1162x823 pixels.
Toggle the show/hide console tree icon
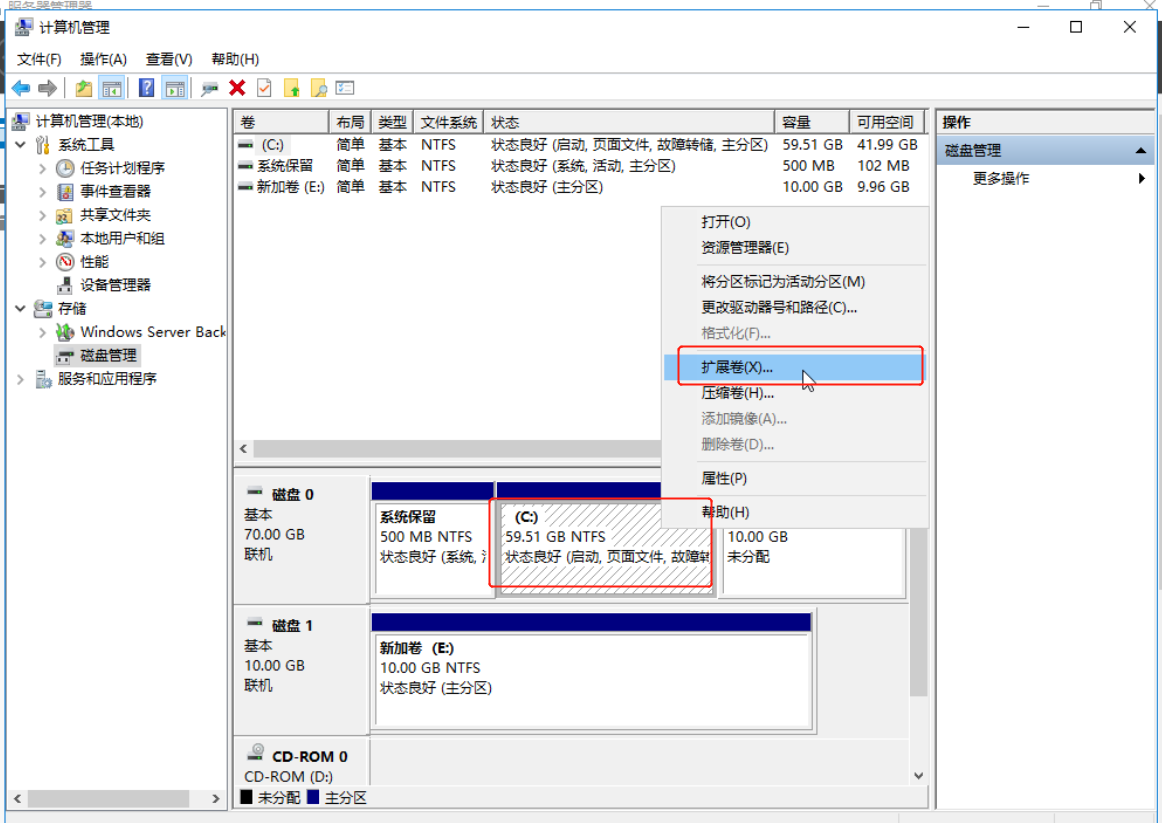click(111, 88)
